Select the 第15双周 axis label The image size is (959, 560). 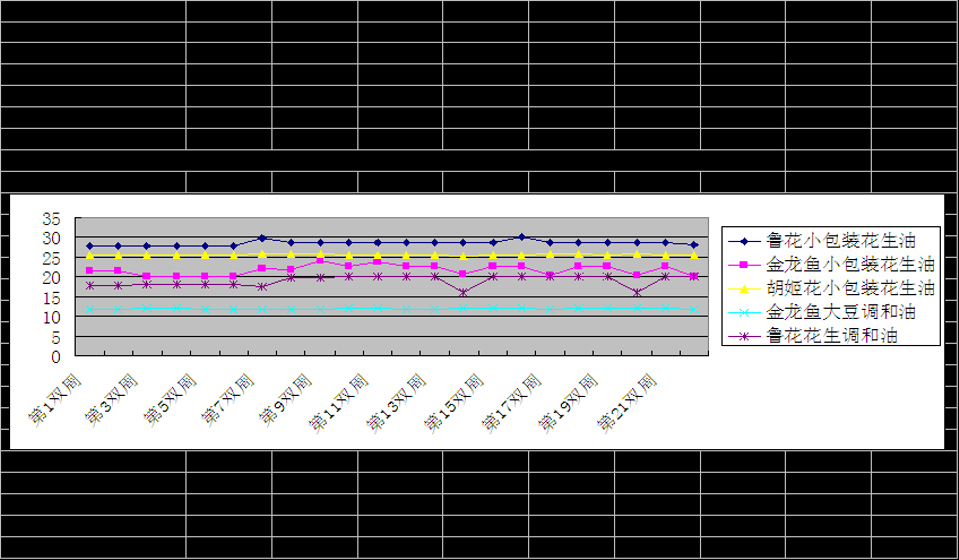point(454,403)
